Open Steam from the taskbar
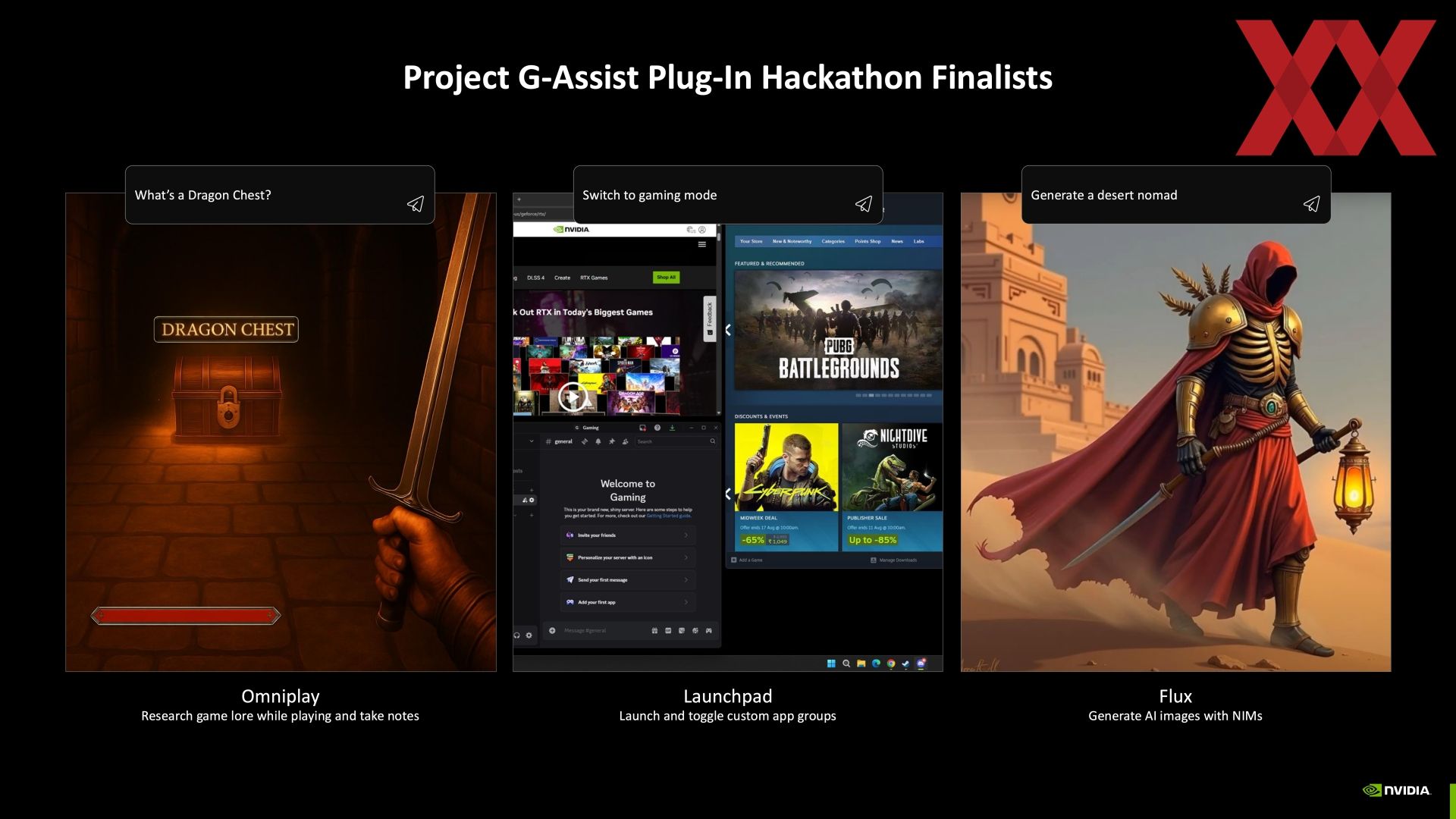 coord(905,664)
